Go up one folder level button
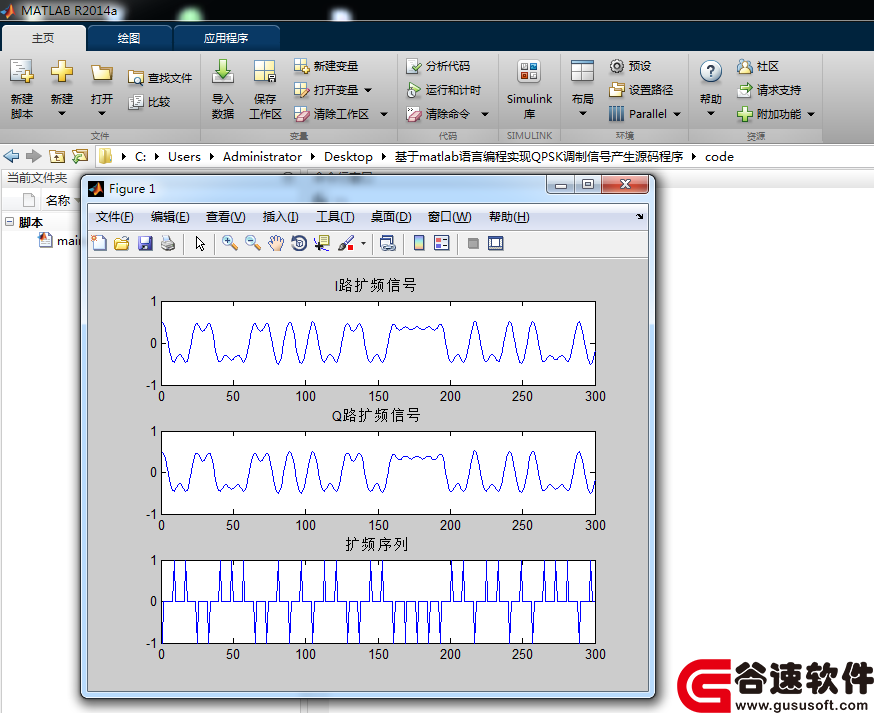 [57, 156]
